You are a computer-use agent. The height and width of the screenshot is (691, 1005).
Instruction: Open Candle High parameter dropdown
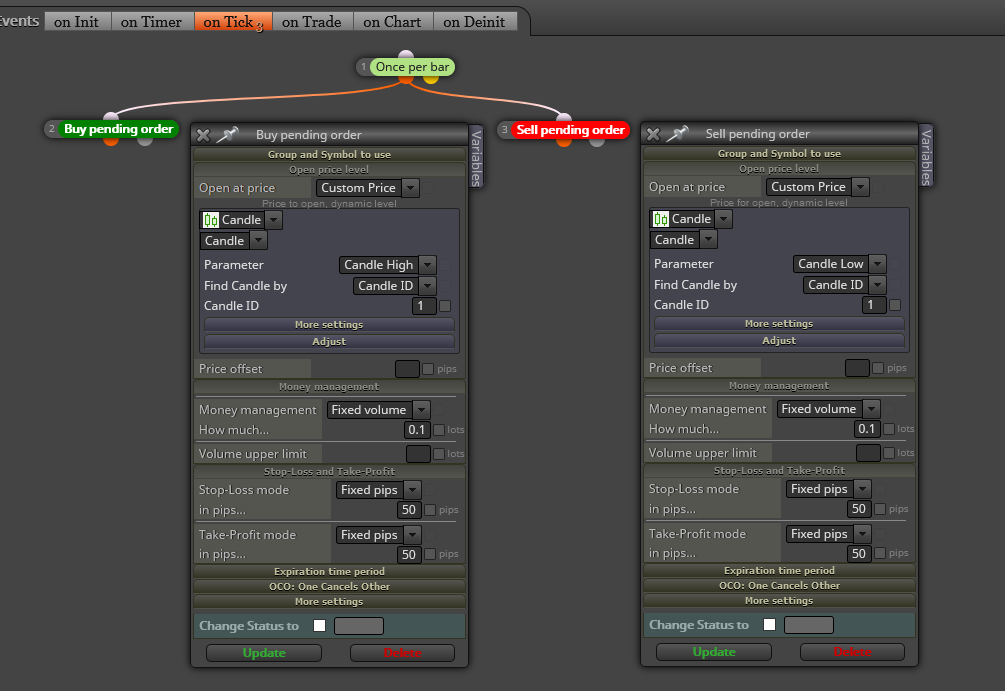387,265
